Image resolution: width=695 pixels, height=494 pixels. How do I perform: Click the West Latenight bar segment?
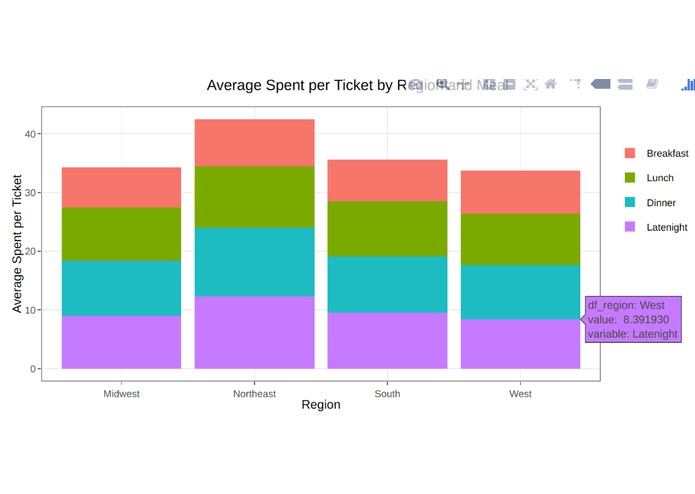[x=520, y=344]
